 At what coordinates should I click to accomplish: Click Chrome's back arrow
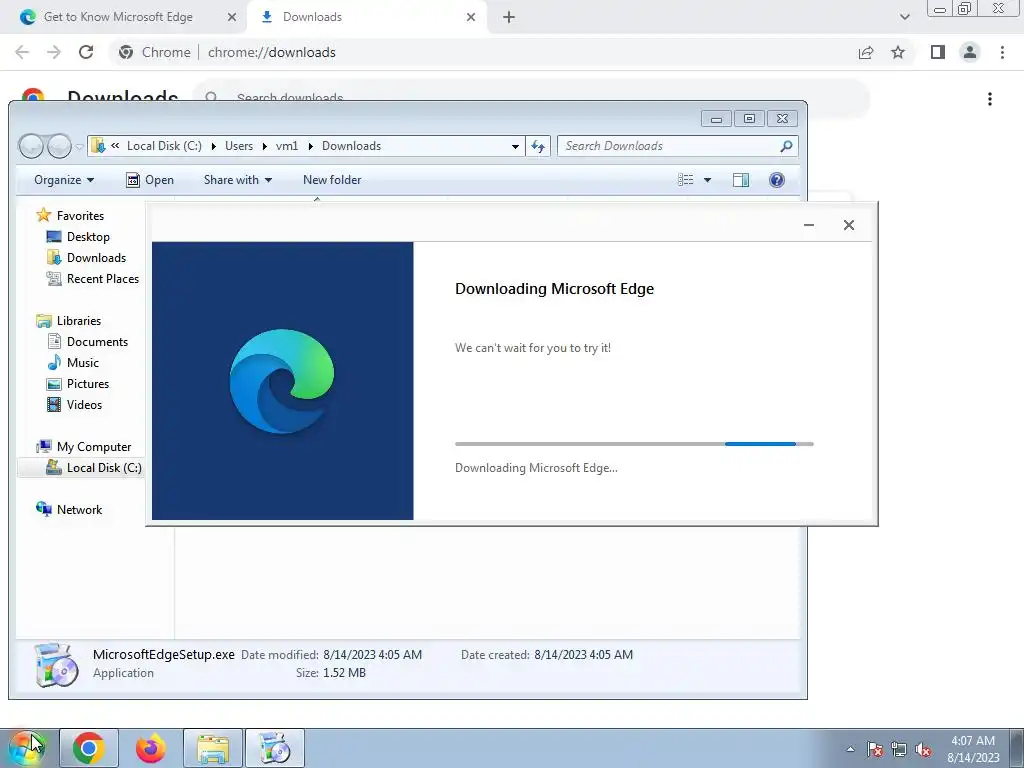22,52
